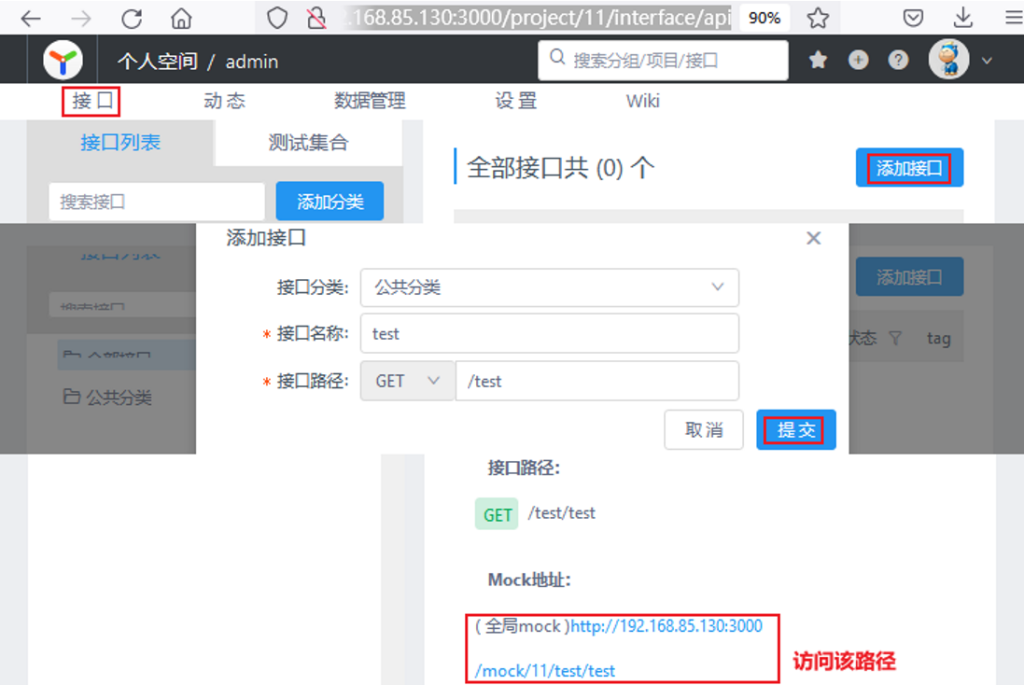The image size is (1024, 685).
Task: Click the 添加分类 button
Action: pos(330,201)
